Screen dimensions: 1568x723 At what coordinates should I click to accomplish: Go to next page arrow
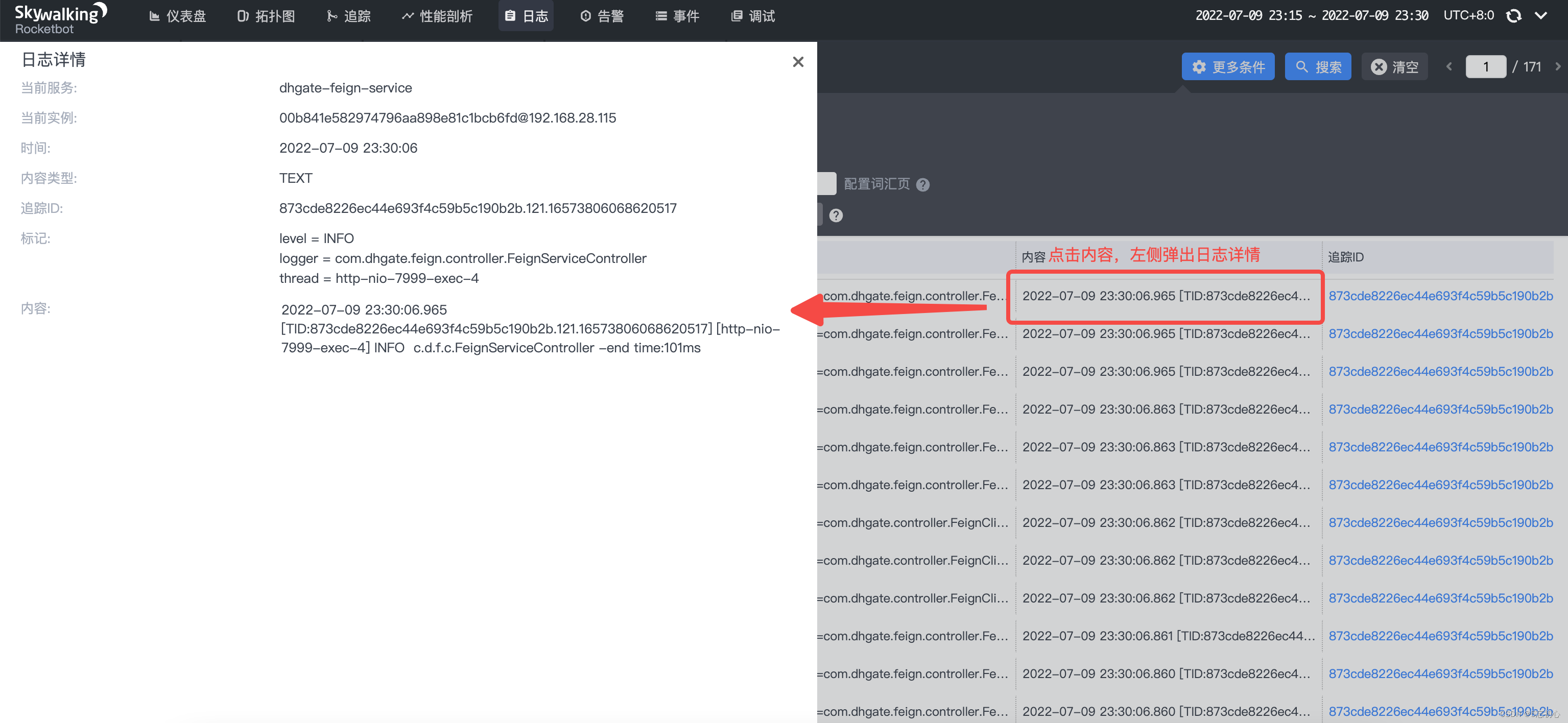click(x=1558, y=66)
